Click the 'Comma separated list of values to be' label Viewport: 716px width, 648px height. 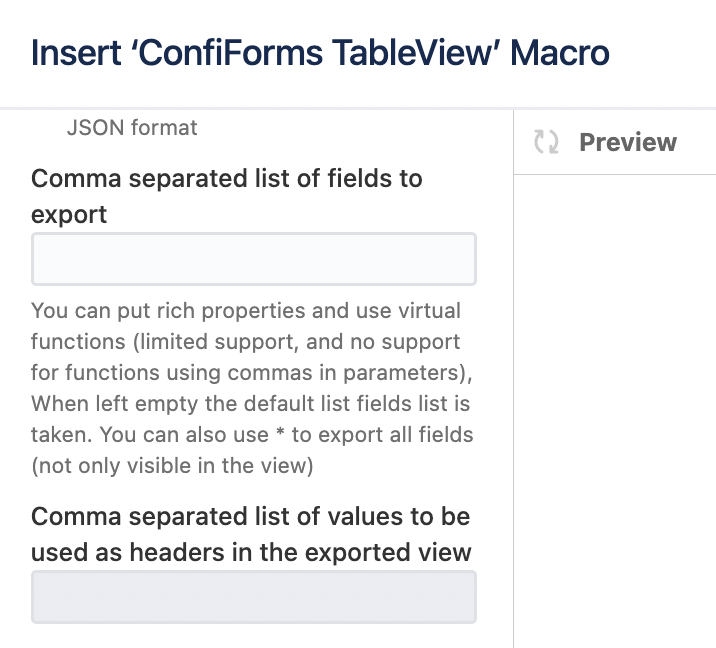pos(250,516)
